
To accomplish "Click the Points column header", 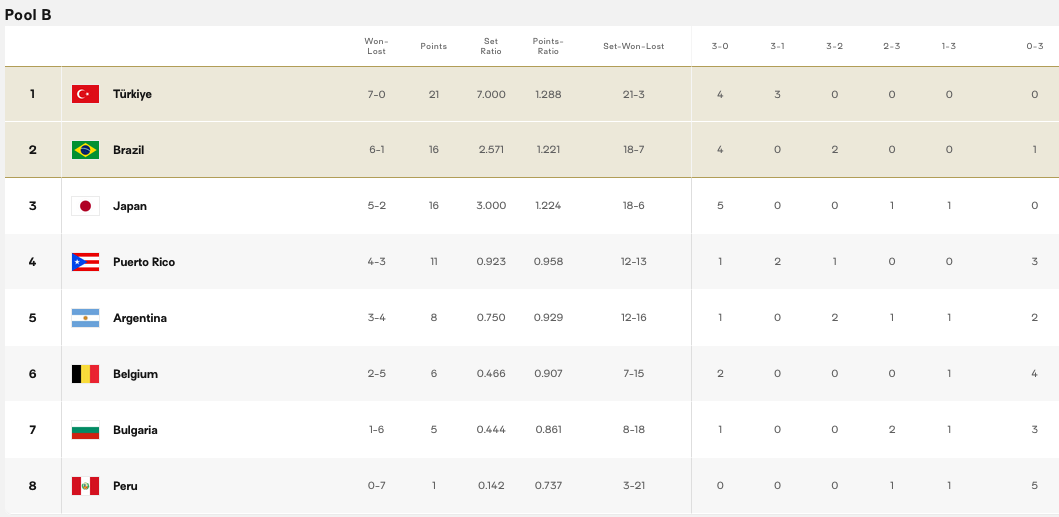I will point(434,47).
